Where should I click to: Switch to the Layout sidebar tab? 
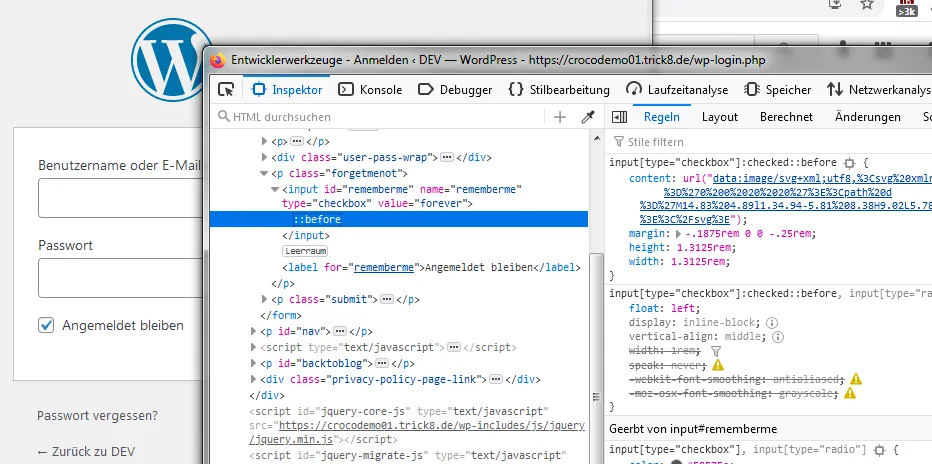719,117
